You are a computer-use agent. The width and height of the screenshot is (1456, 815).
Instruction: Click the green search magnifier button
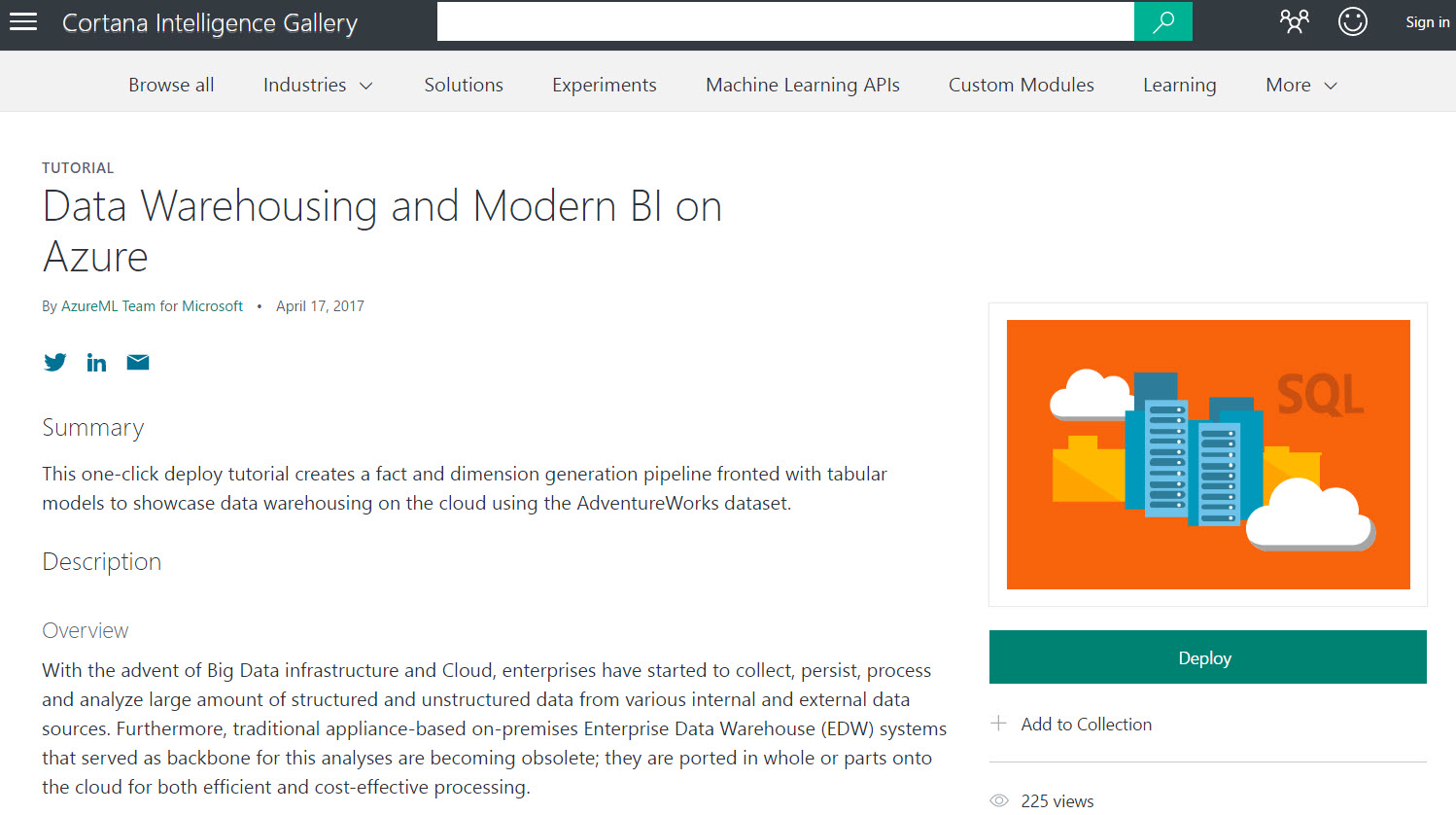click(1163, 21)
